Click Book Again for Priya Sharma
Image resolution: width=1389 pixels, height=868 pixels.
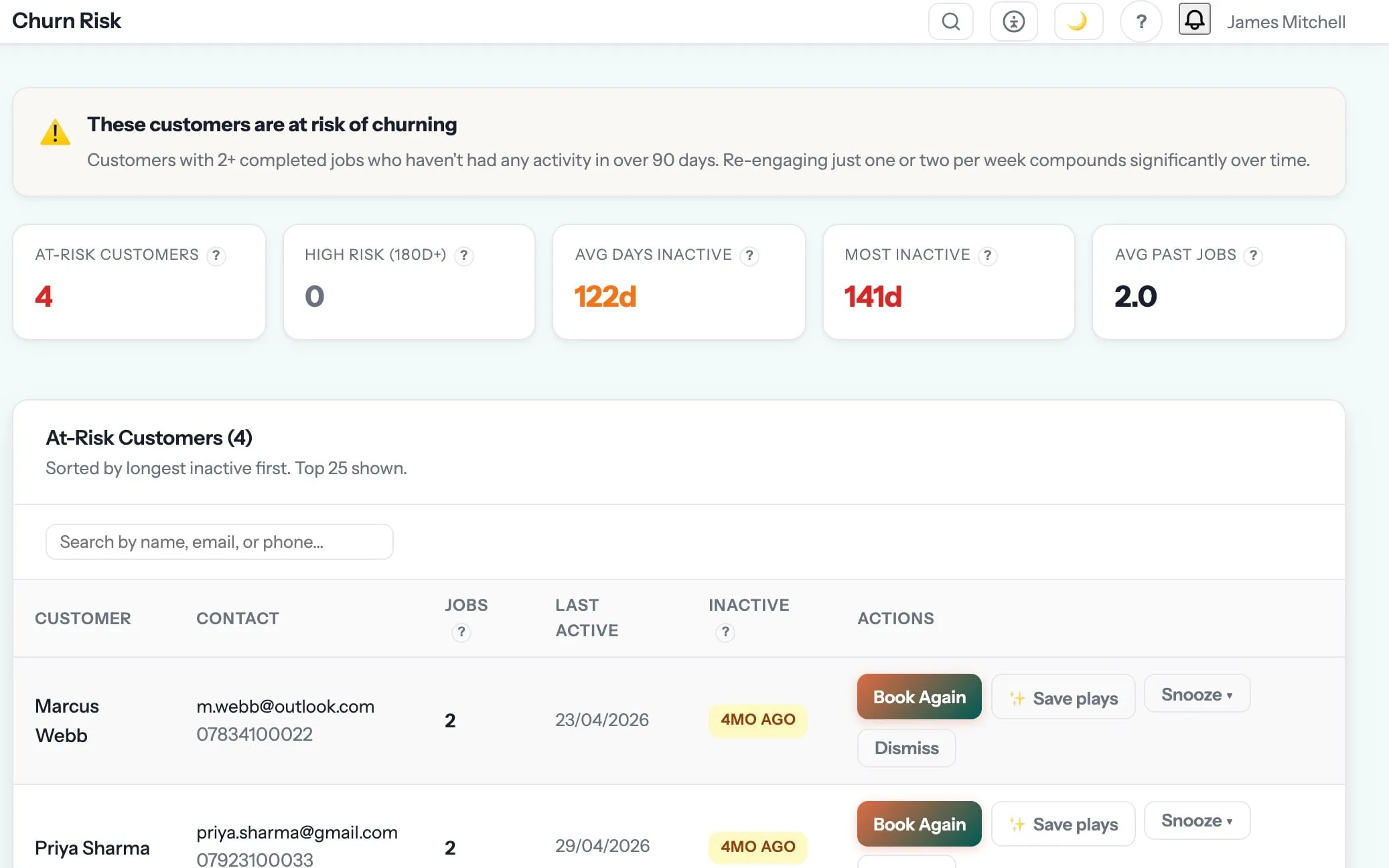(x=919, y=824)
